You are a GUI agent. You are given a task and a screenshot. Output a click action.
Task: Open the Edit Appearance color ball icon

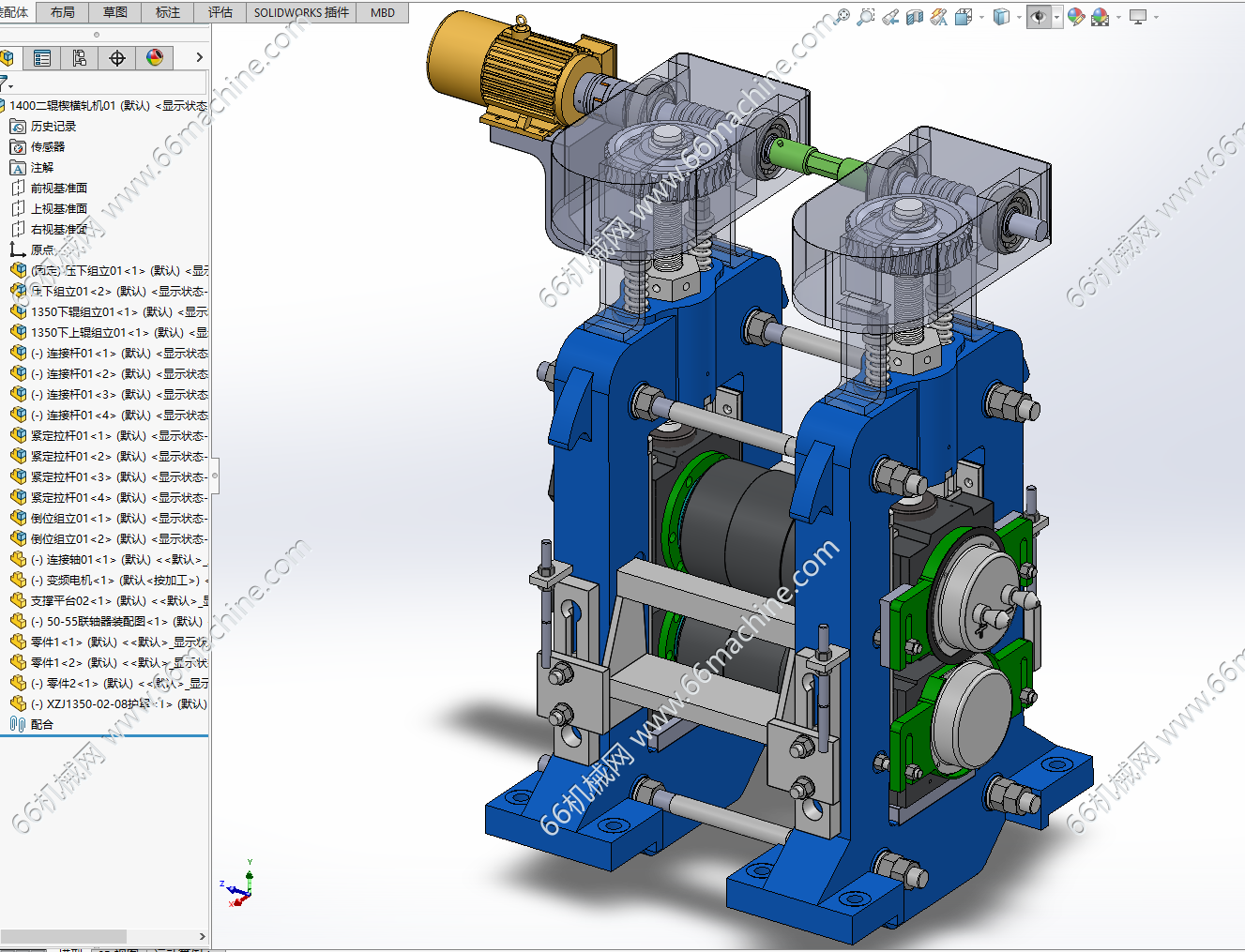tap(1076, 17)
